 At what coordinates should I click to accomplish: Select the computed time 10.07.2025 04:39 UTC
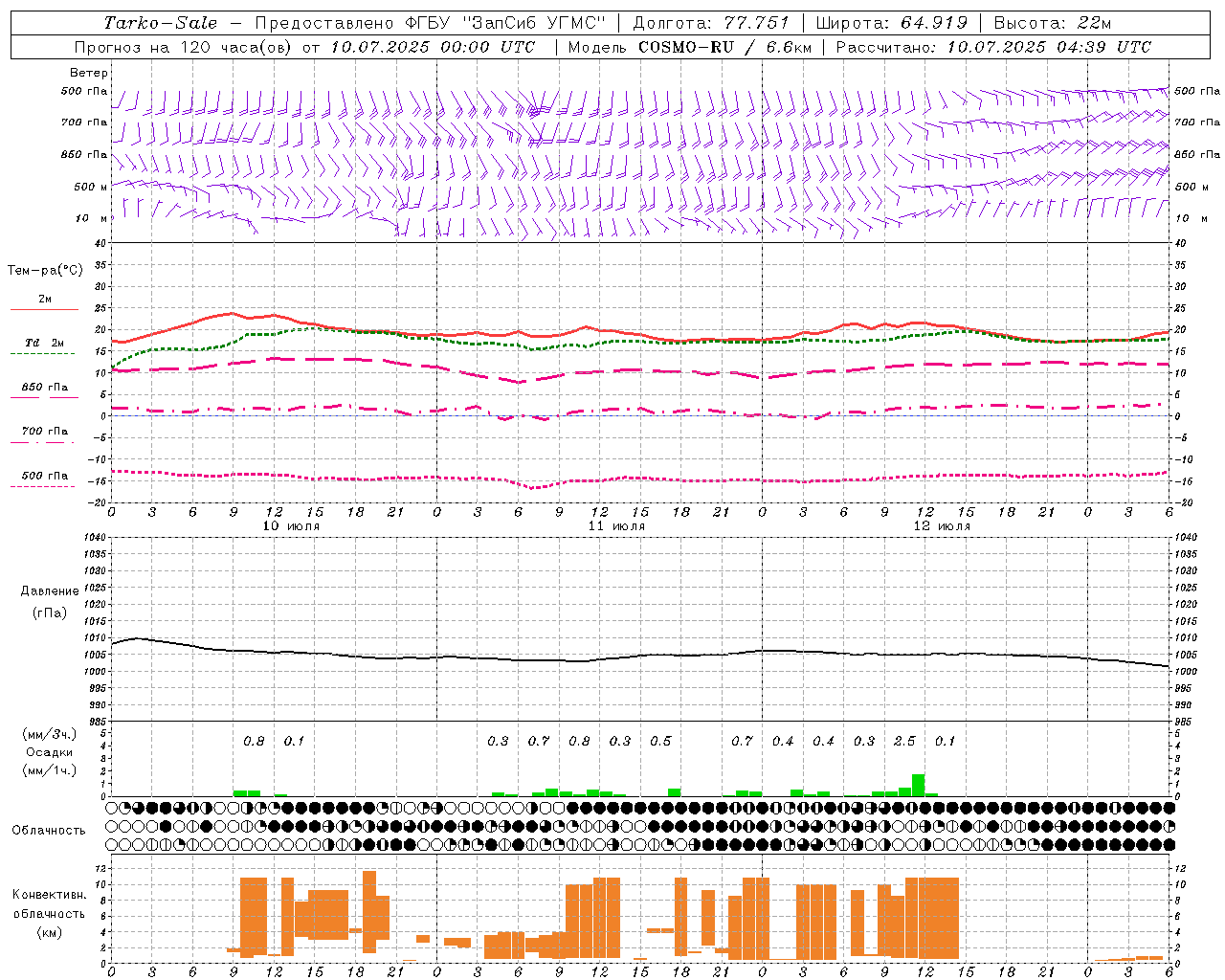point(1049,47)
